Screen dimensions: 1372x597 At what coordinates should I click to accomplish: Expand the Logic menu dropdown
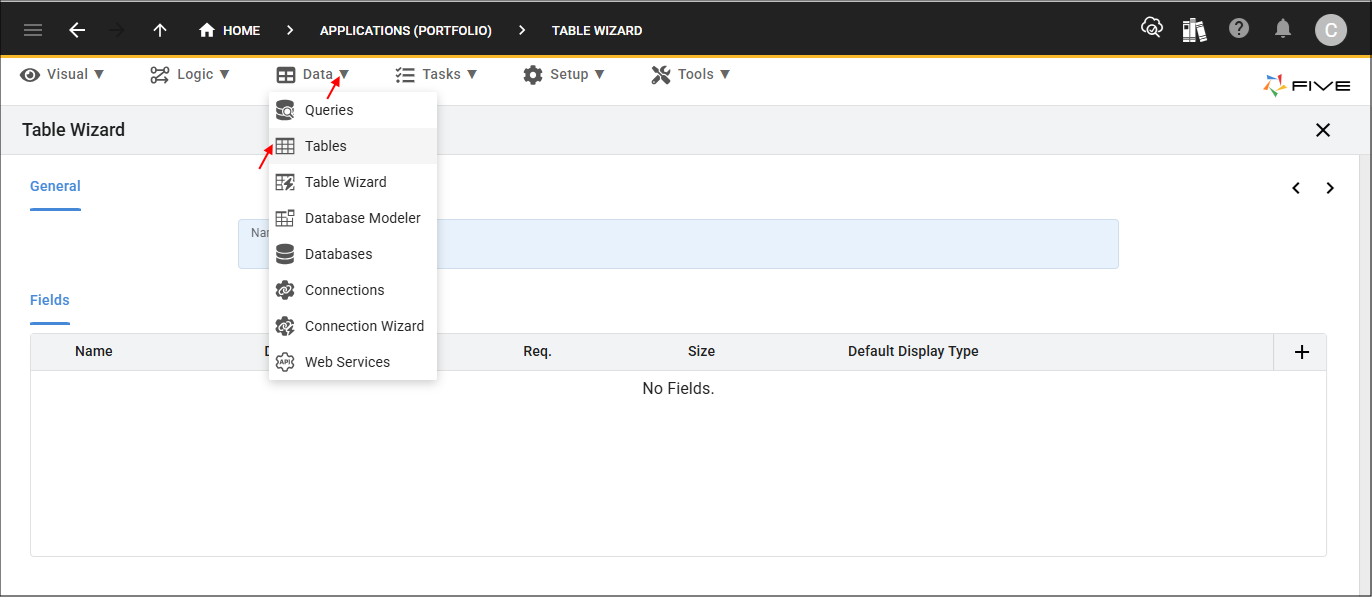(x=190, y=74)
